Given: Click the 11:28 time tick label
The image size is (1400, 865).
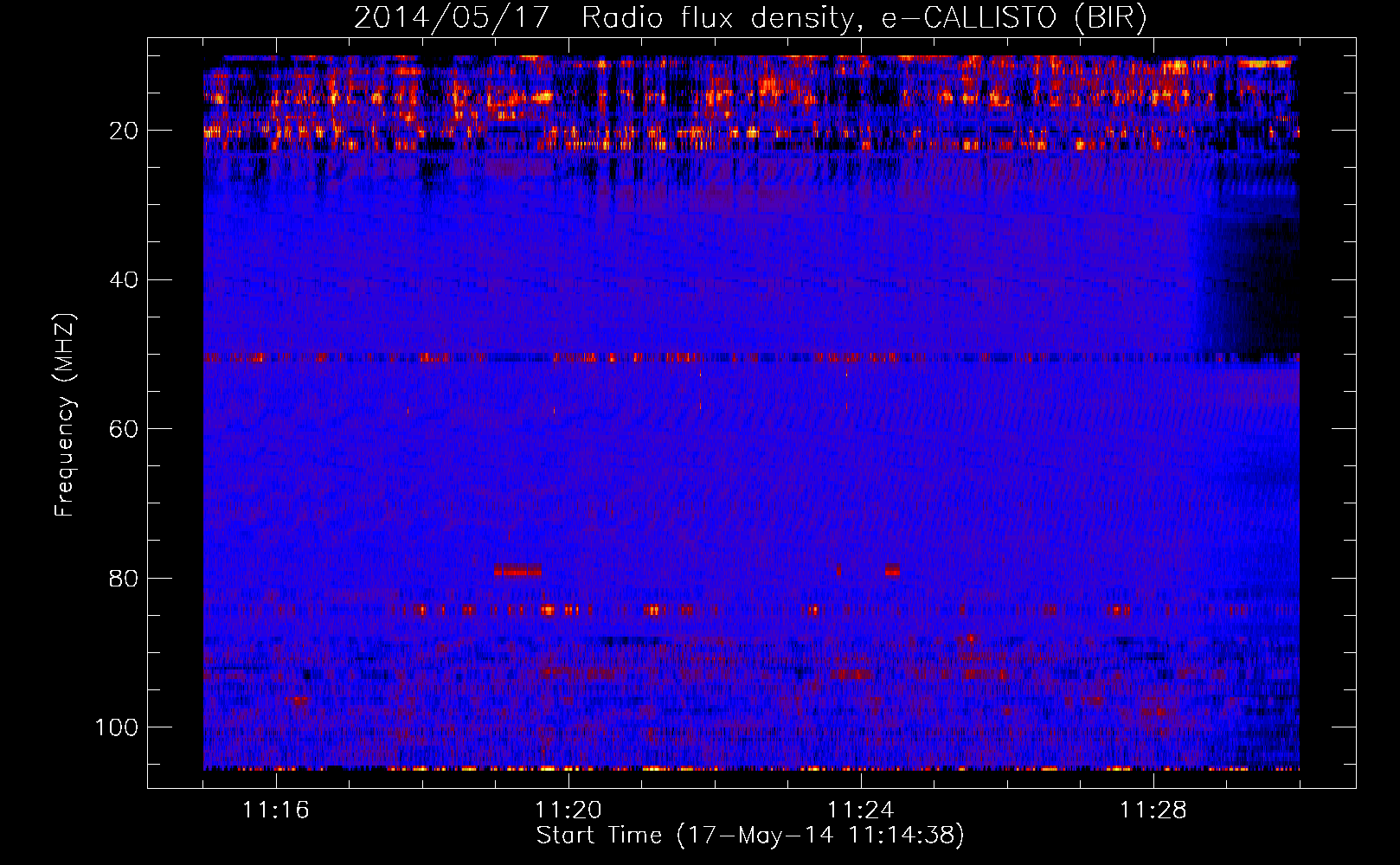Looking at the screenshot, I should click(x=1153, y=810).
